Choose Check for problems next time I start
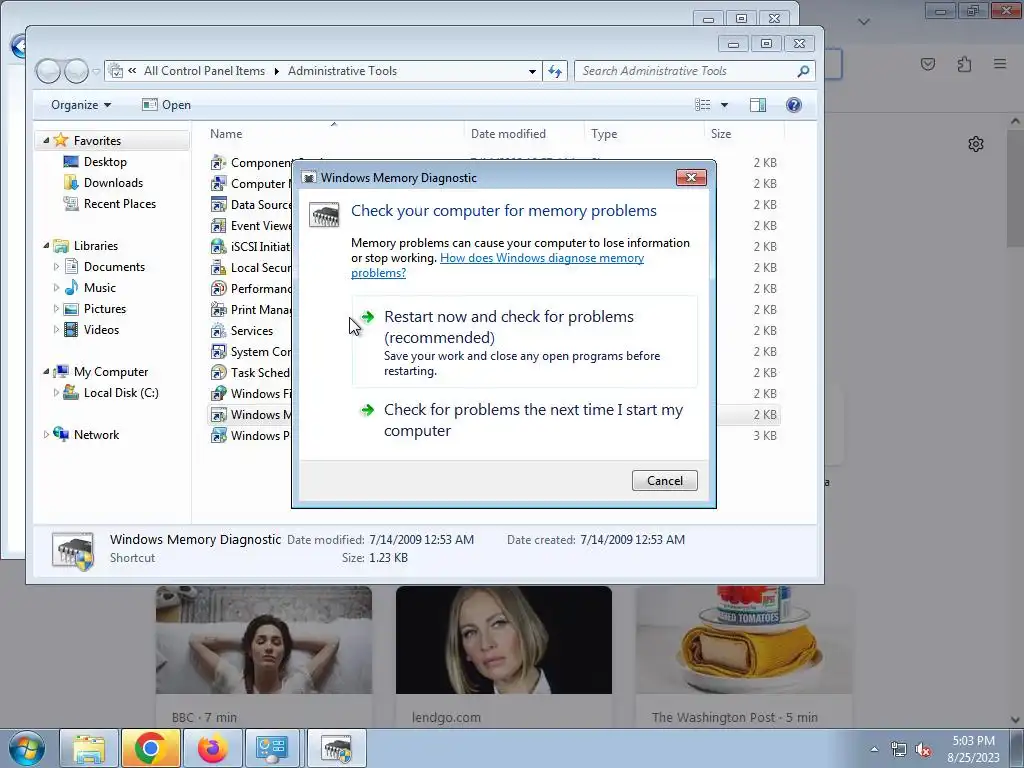 (524, 420)
